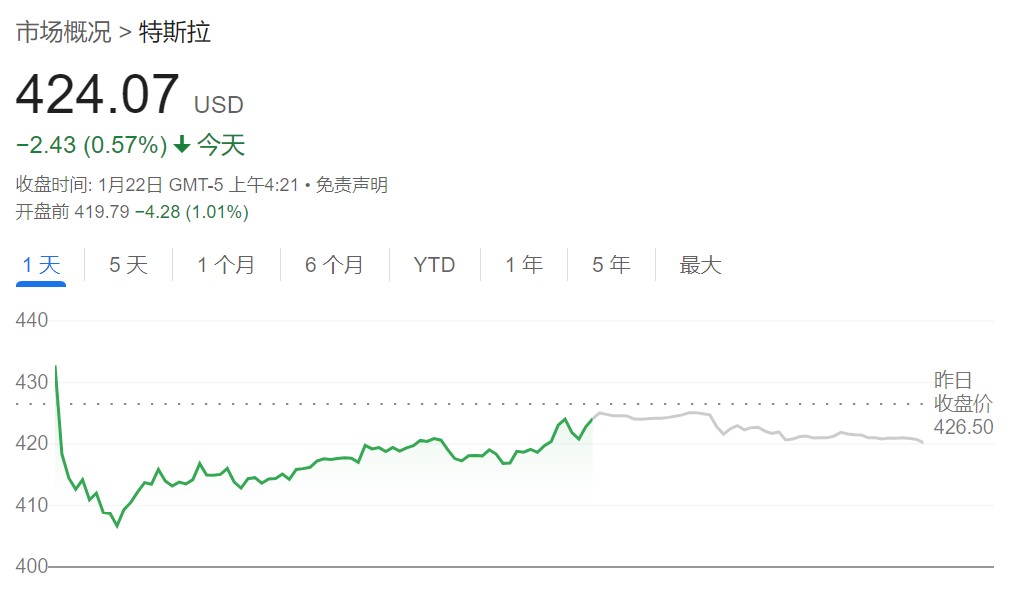
Task: Select the 最大 range tab
Action: tap(700, 265)
